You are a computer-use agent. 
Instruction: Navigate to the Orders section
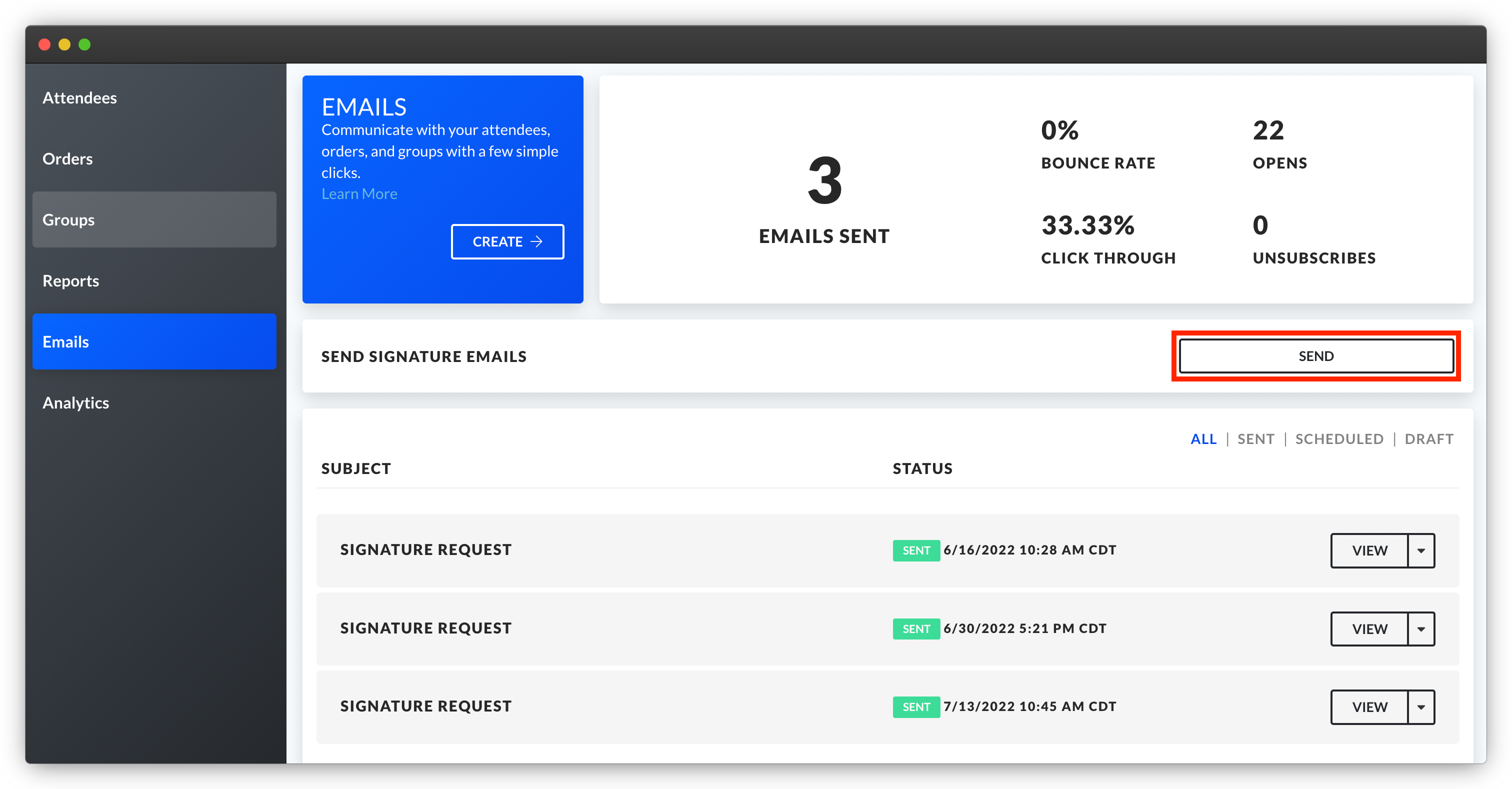(67, 158)
